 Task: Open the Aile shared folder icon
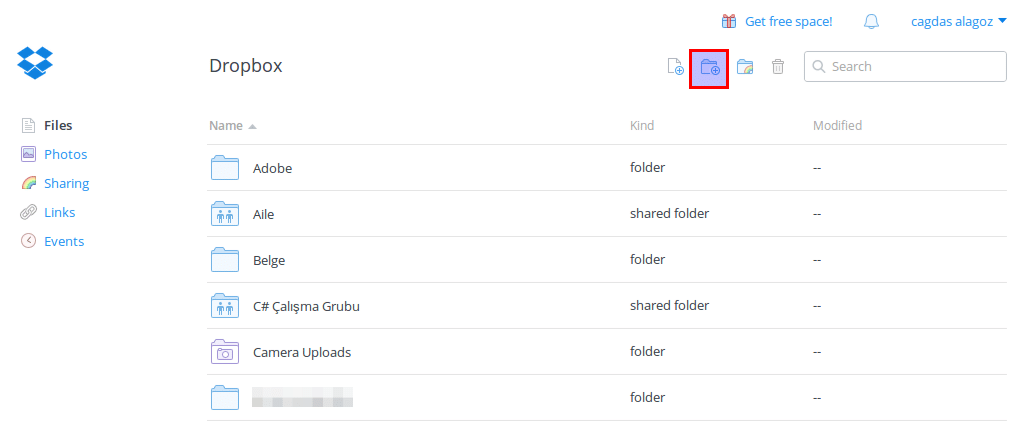225,214
